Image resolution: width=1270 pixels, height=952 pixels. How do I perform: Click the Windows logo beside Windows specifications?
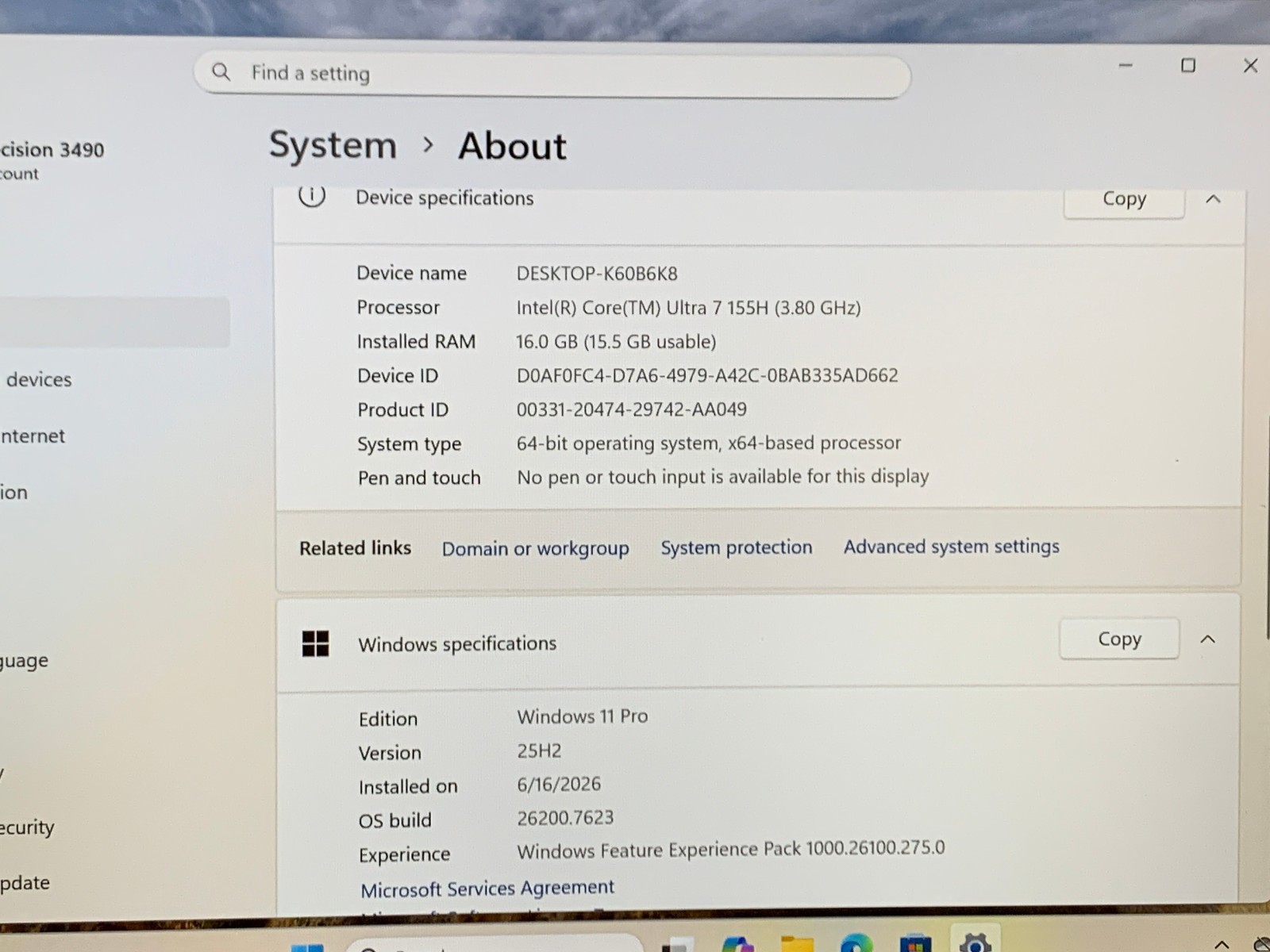point(315,643)
